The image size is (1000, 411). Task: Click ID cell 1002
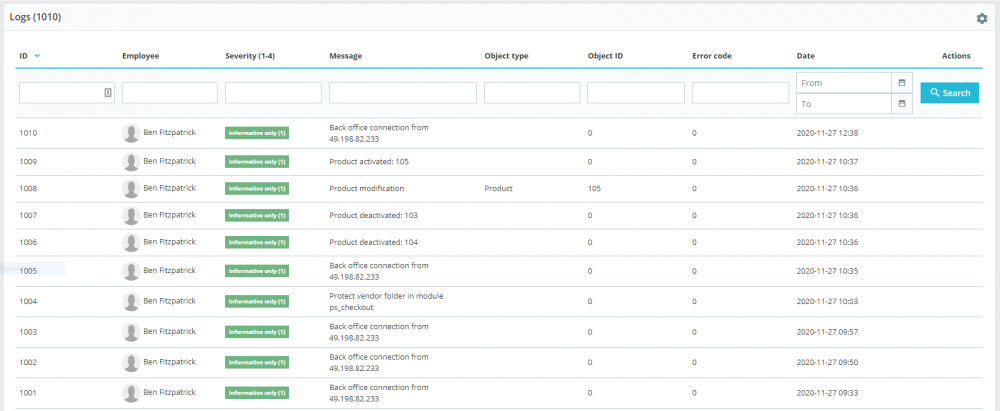[28, 362]
